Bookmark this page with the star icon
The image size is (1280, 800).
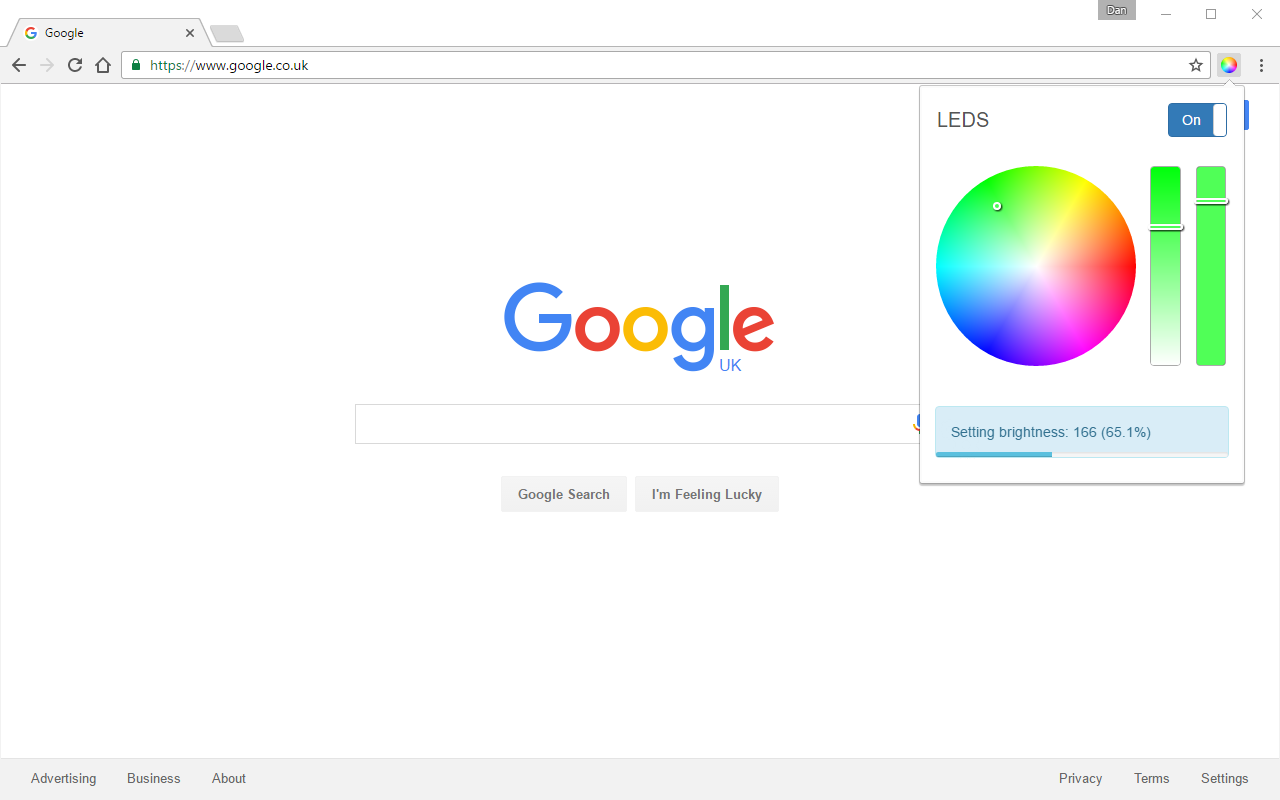pos(1196,65)
